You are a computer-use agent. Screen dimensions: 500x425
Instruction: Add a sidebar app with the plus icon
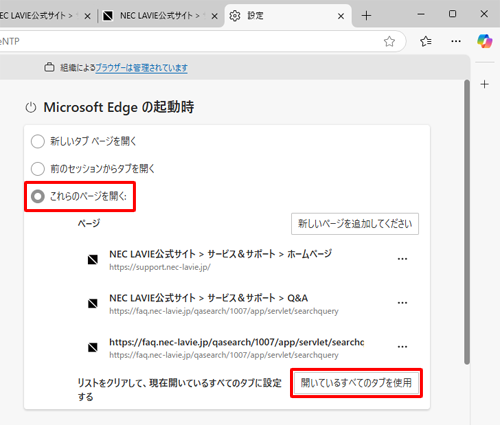click(484, 84)
